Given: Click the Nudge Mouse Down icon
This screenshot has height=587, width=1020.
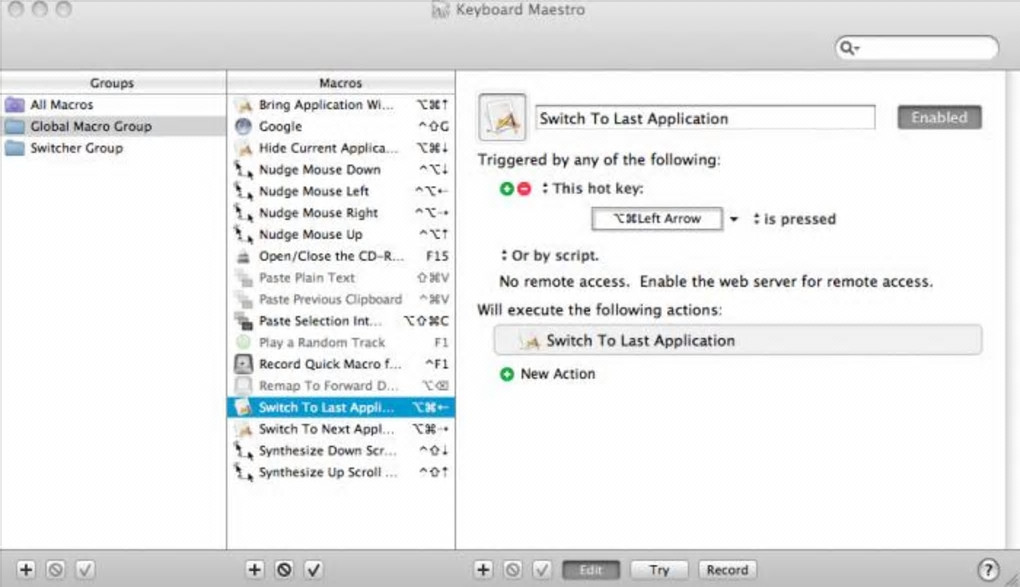Looking at the screenshot, I should [x=243, y=170].
